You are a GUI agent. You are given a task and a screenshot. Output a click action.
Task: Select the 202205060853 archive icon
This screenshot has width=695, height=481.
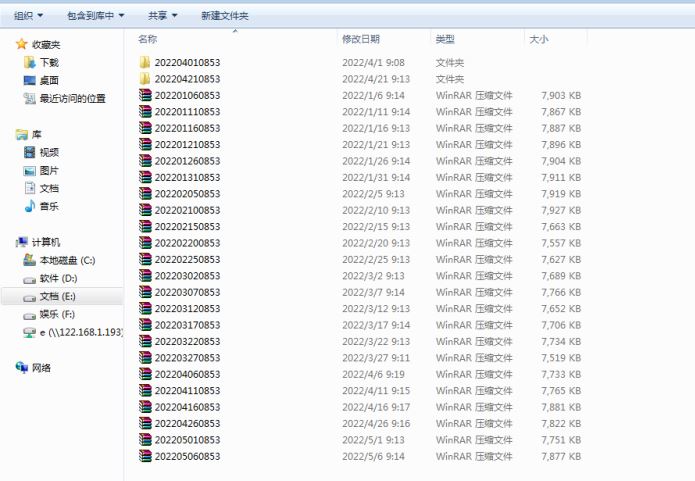[145, 456]
